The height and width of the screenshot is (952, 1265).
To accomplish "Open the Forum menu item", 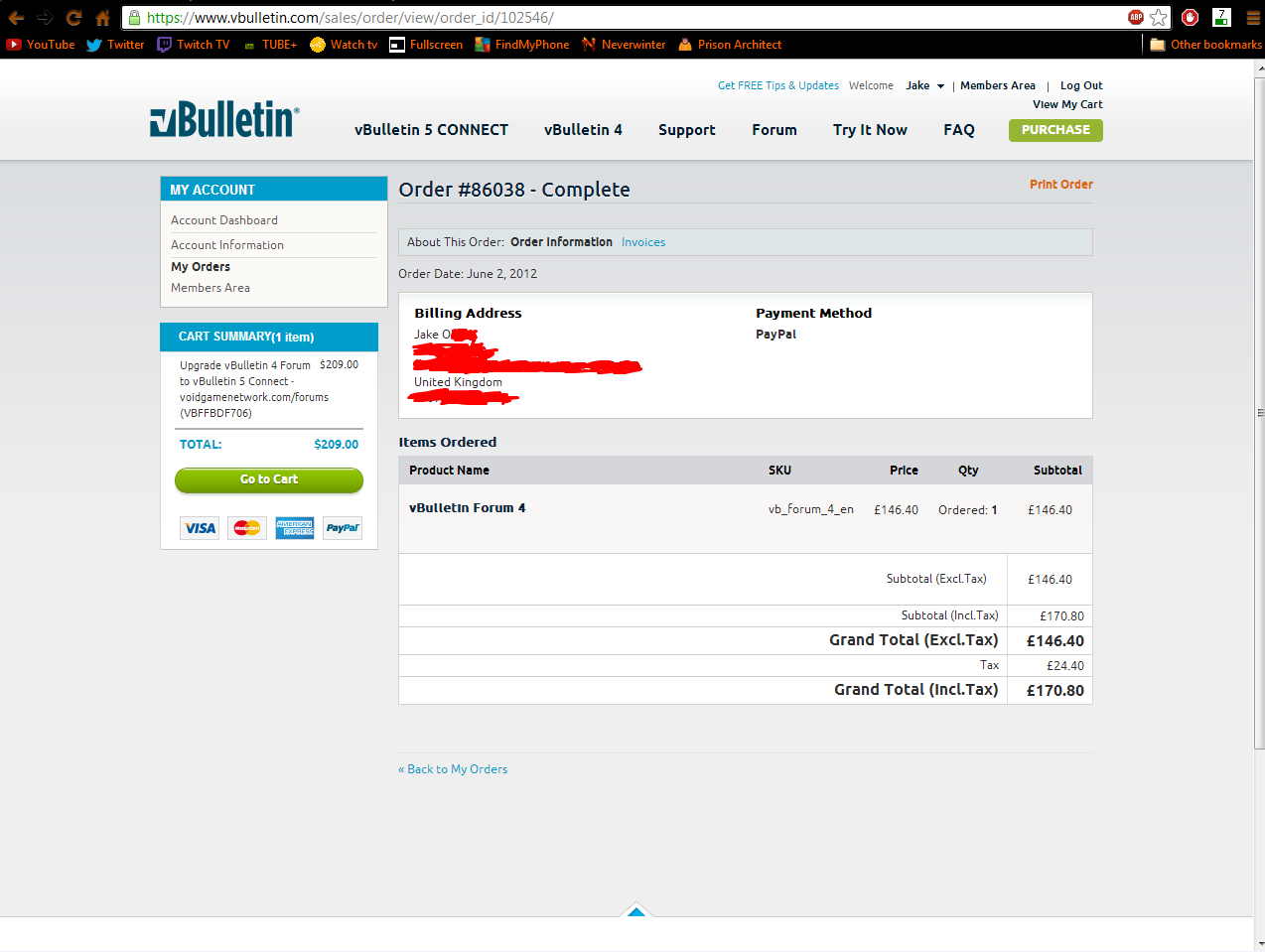I will (773, 130).
